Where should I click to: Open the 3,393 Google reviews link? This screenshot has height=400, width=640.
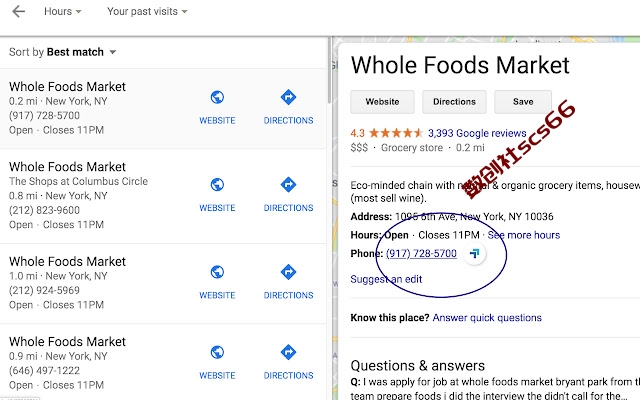[x=477, y=133]
